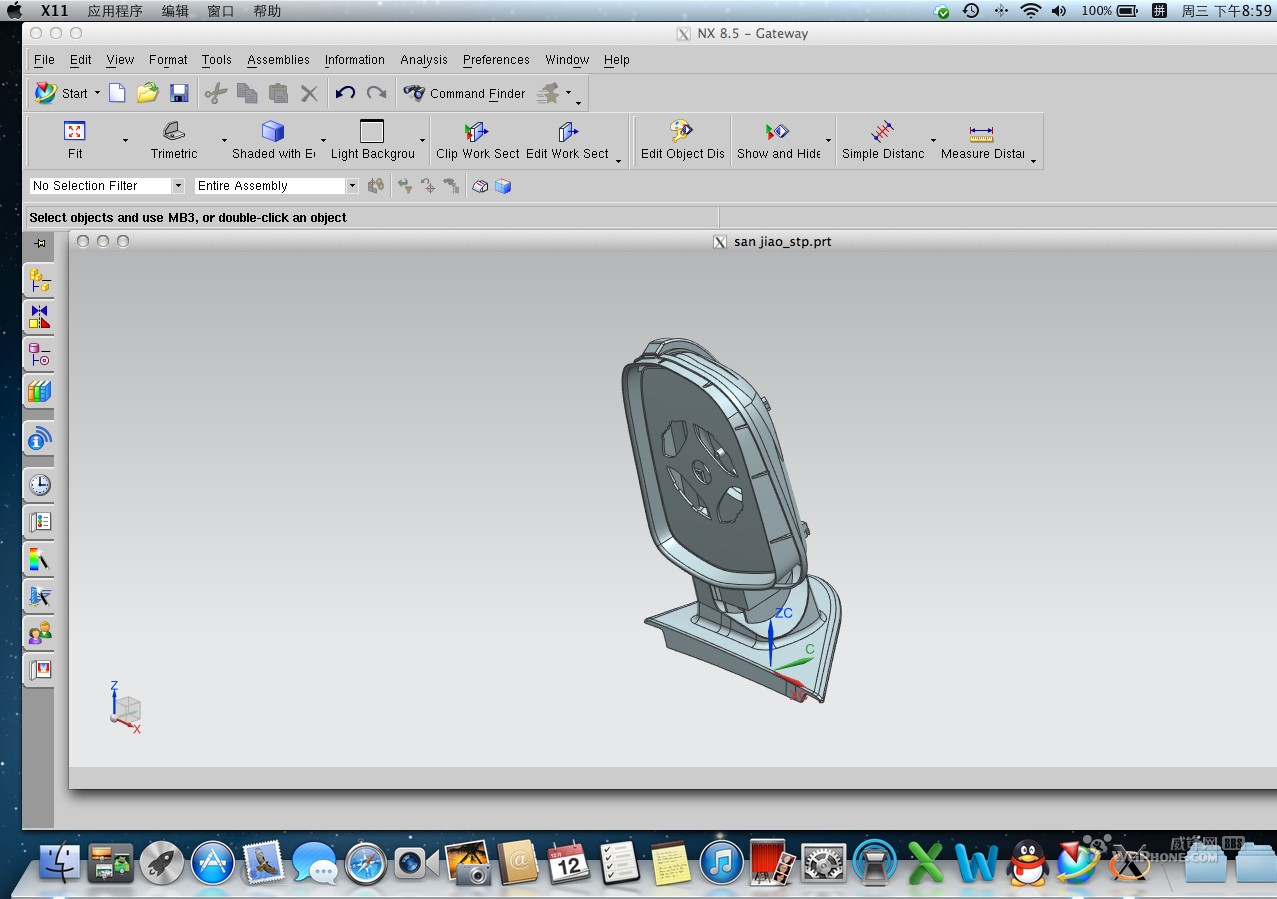The height and width of the screenshot is (899, 1277).
Task: Open QQ penguin app from the Dock
Action: coord(1028,862)
